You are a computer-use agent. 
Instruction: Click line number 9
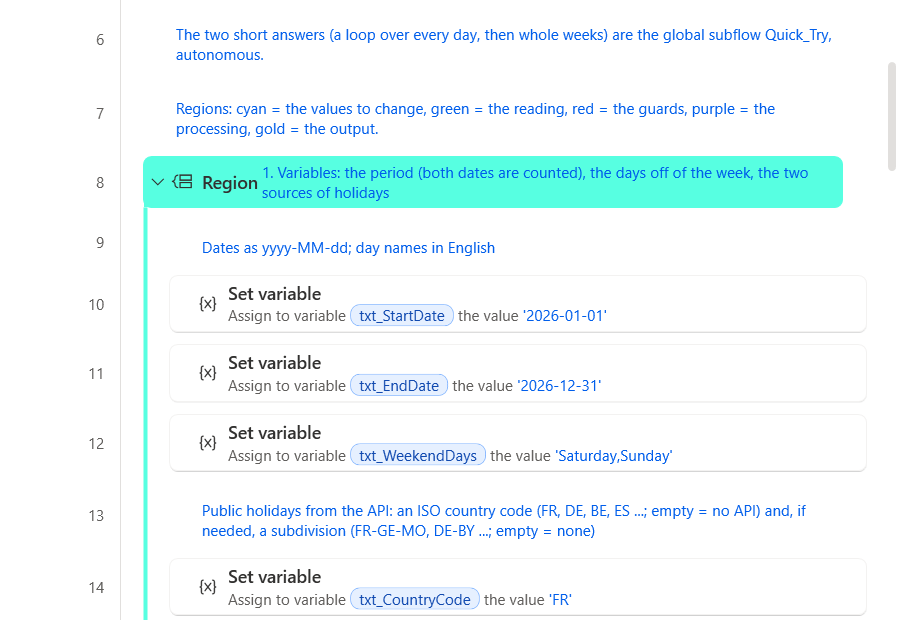[100, 243]
